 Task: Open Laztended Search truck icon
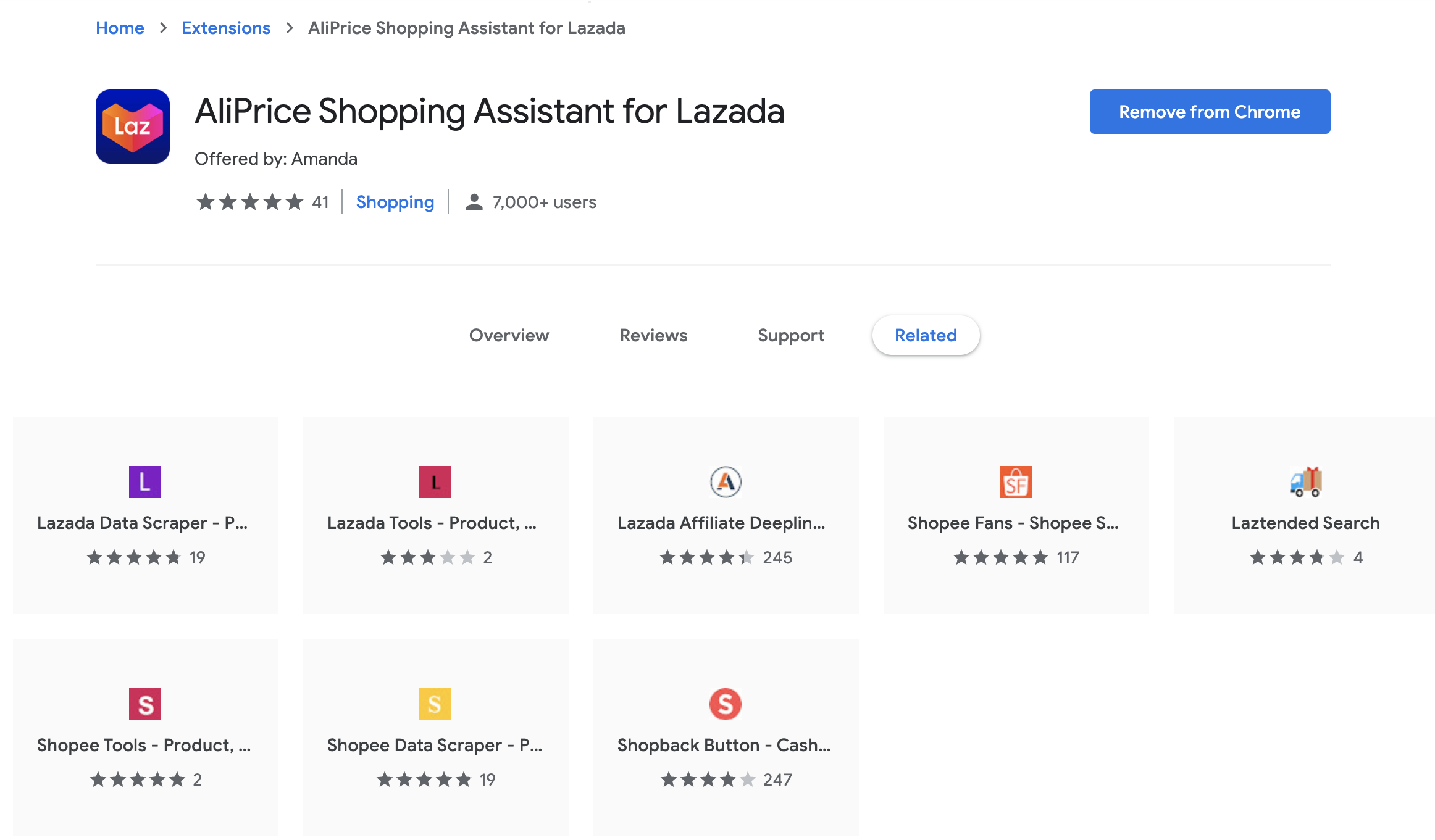[x=1305, y=482]
